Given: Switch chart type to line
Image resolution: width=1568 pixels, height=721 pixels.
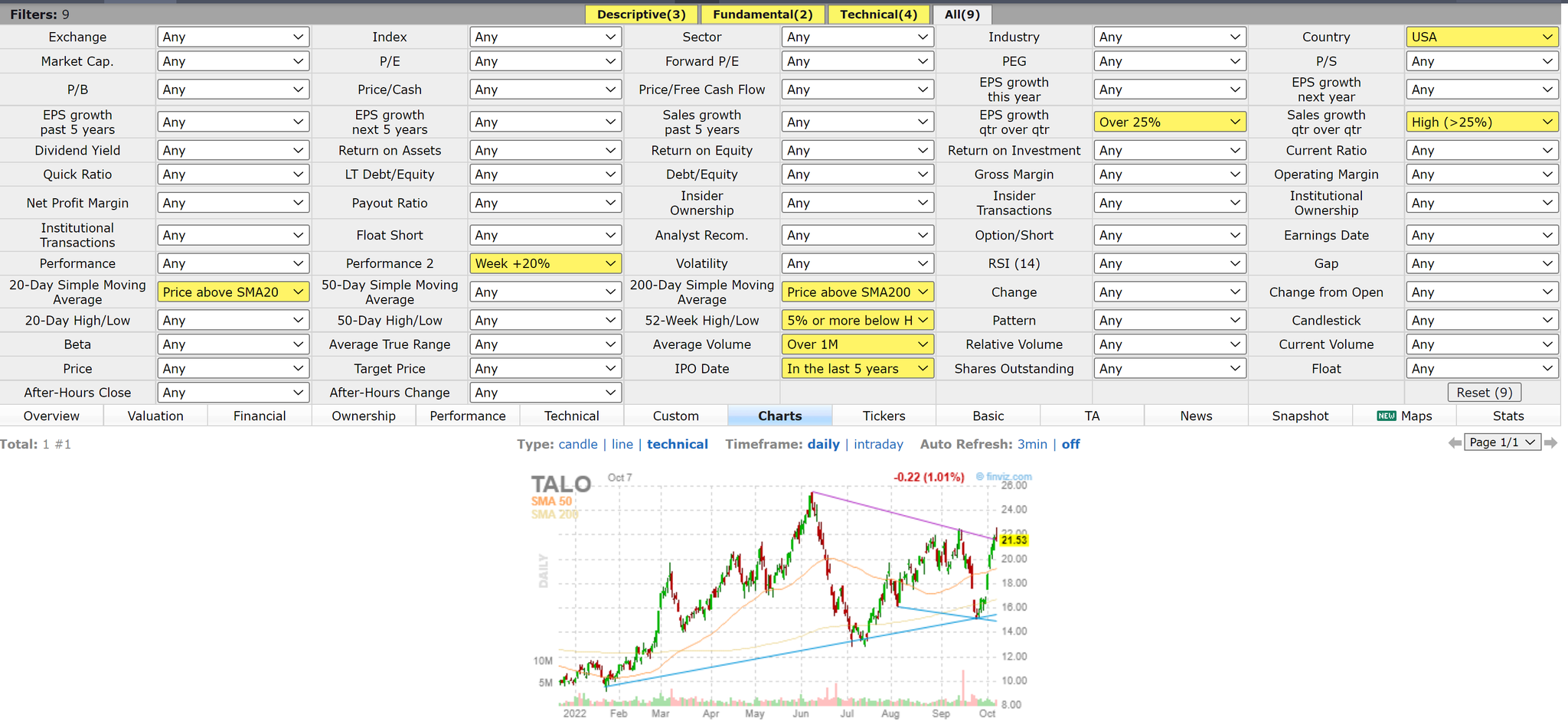Looking at the screenshot, I should point(622,444).
